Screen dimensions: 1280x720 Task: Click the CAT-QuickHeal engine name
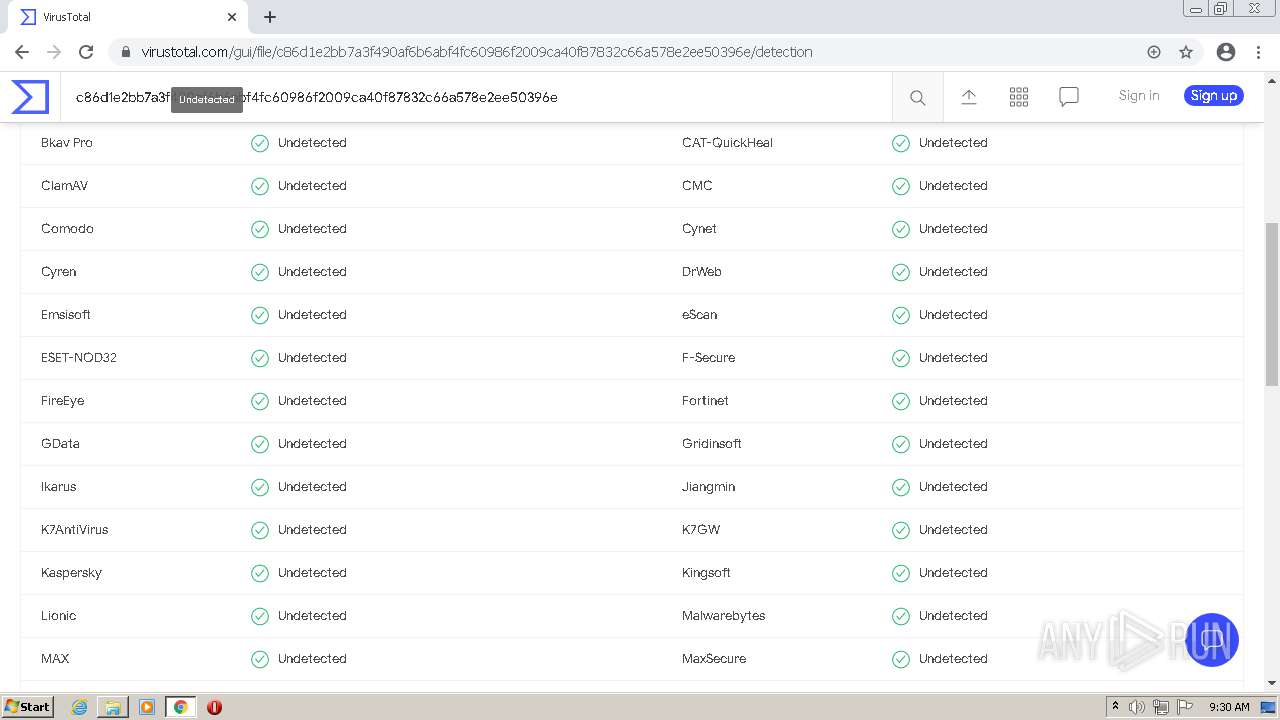pyautogui.click(x=727, y=143)
